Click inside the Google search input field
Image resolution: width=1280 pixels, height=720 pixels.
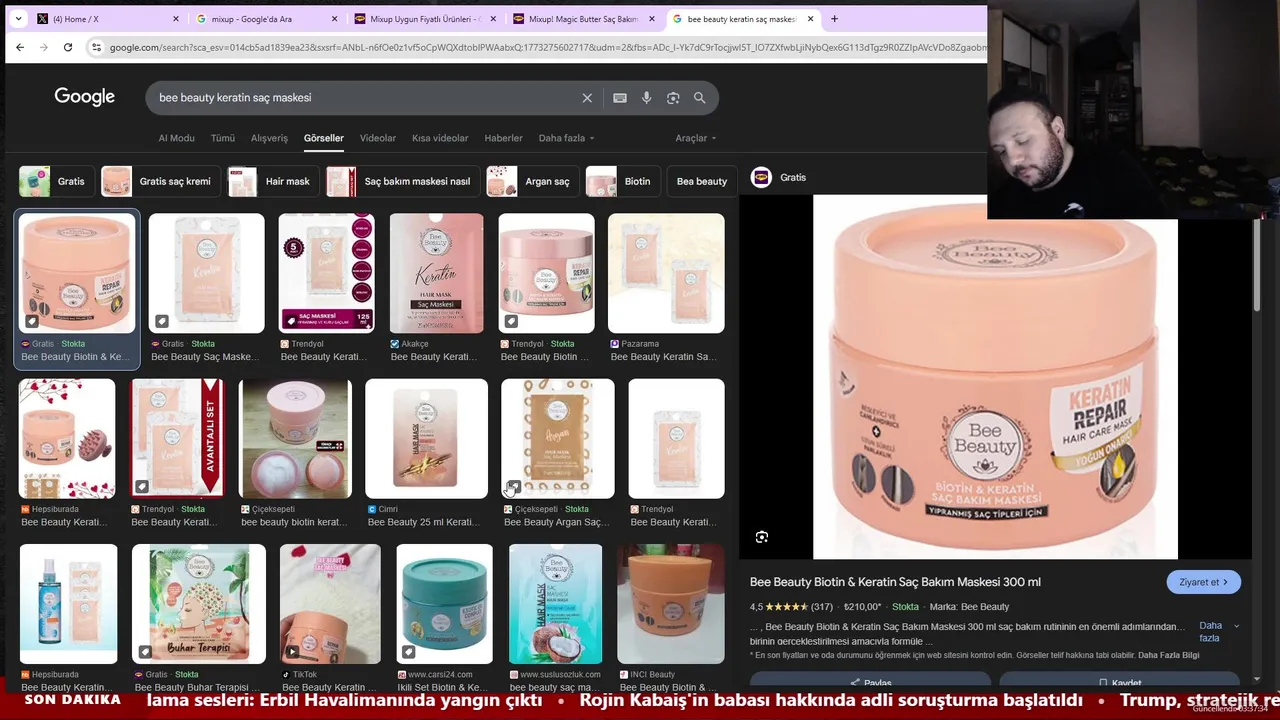pos(365,98)
